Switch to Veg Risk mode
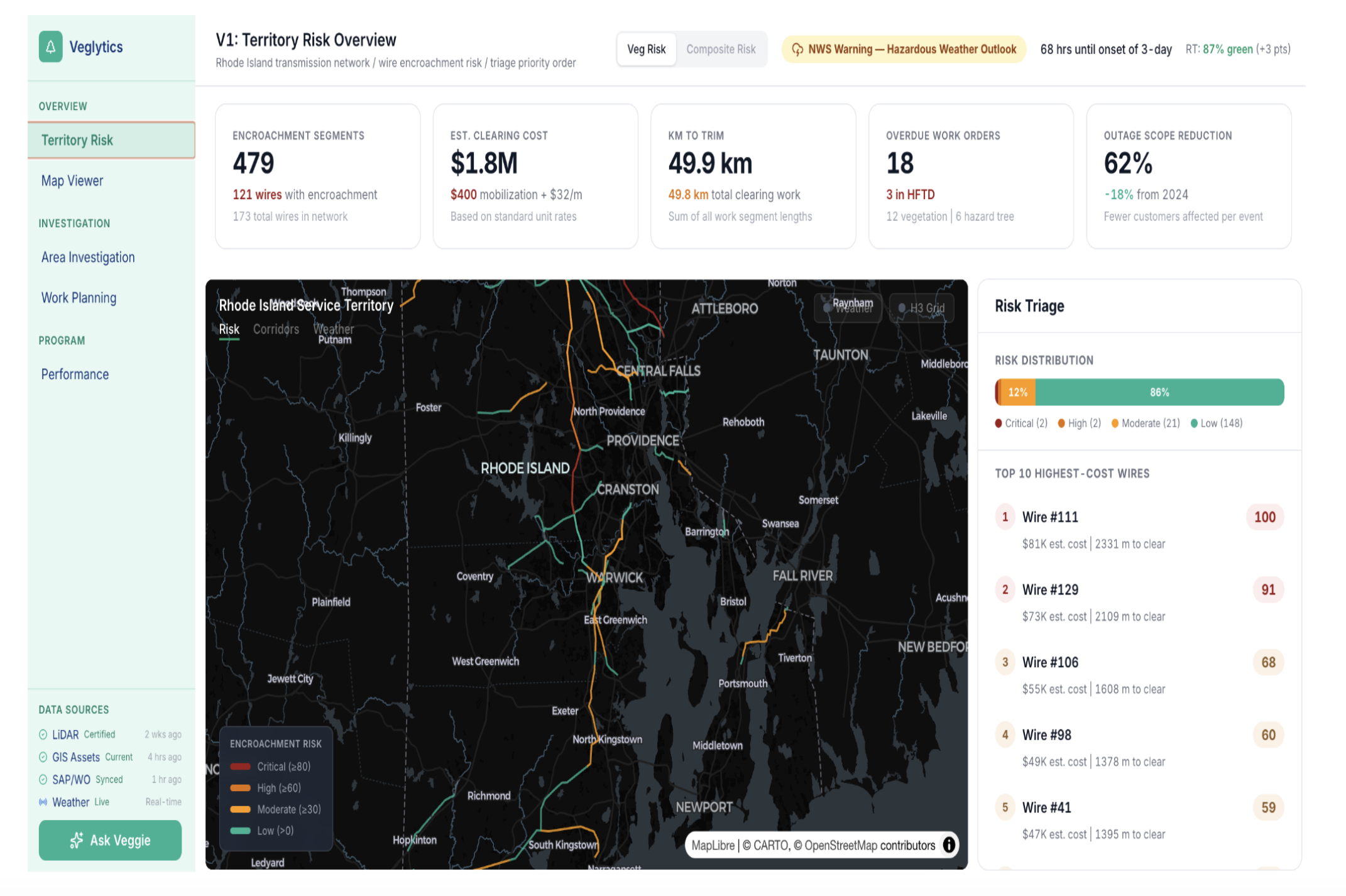 coord(646,49)
